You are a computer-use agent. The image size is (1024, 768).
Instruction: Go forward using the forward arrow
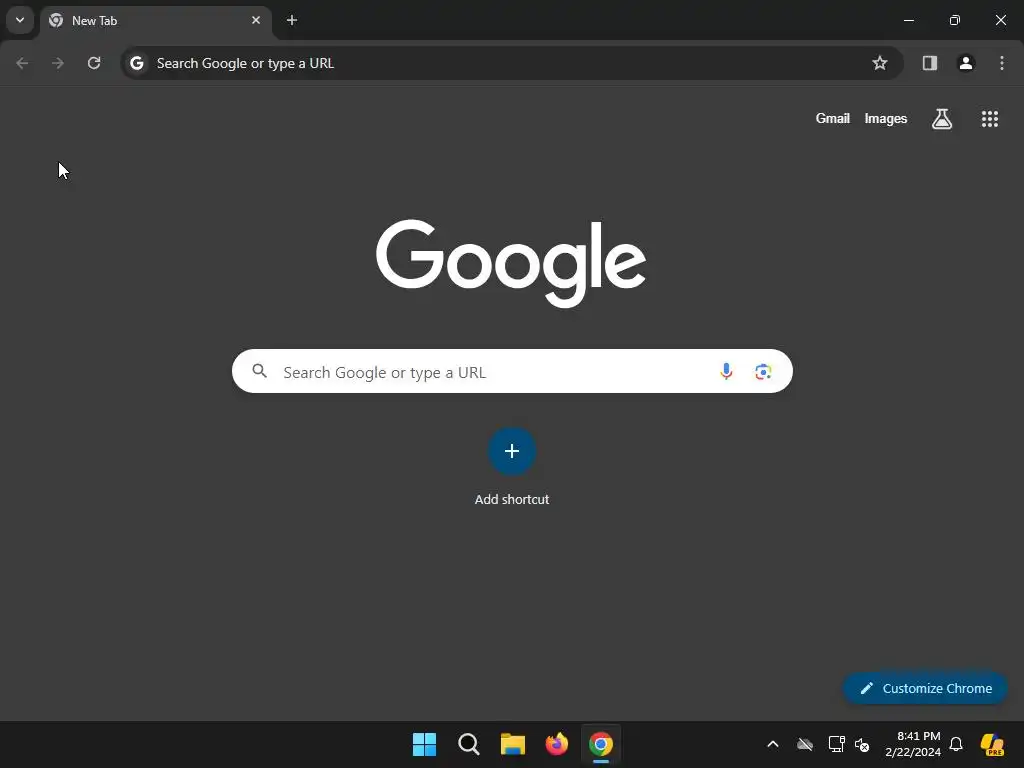(58, 63)
